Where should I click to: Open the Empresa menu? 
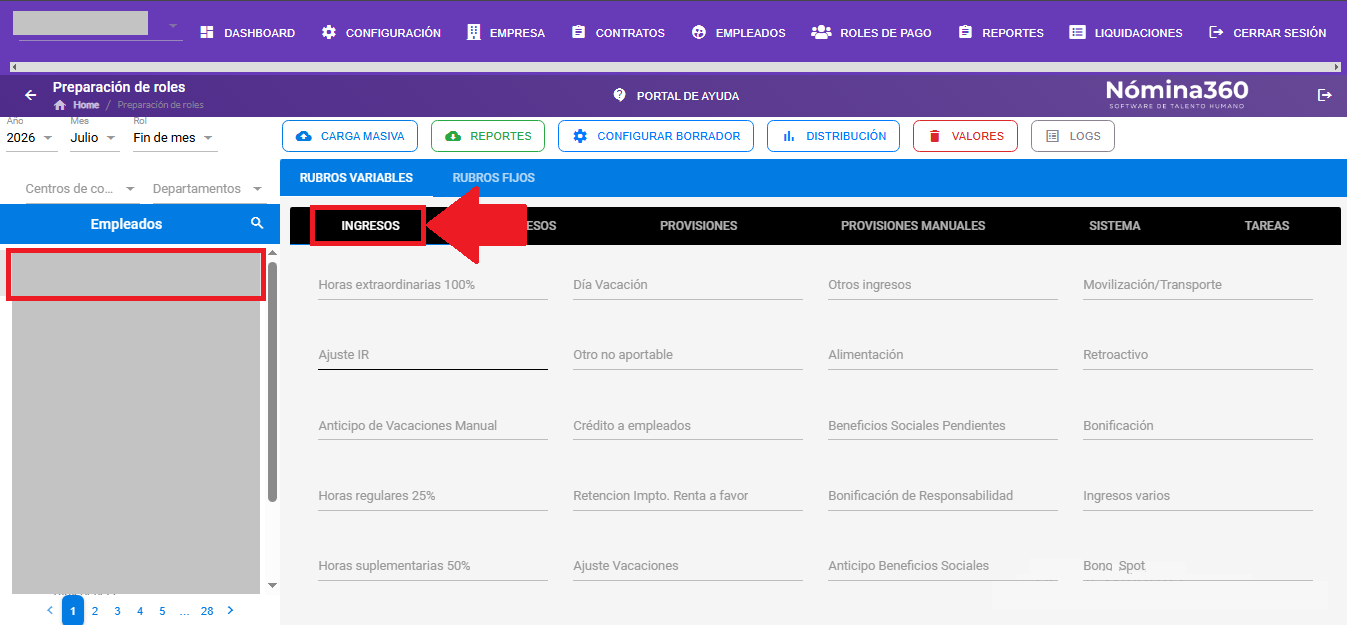[x=506, y=33]
